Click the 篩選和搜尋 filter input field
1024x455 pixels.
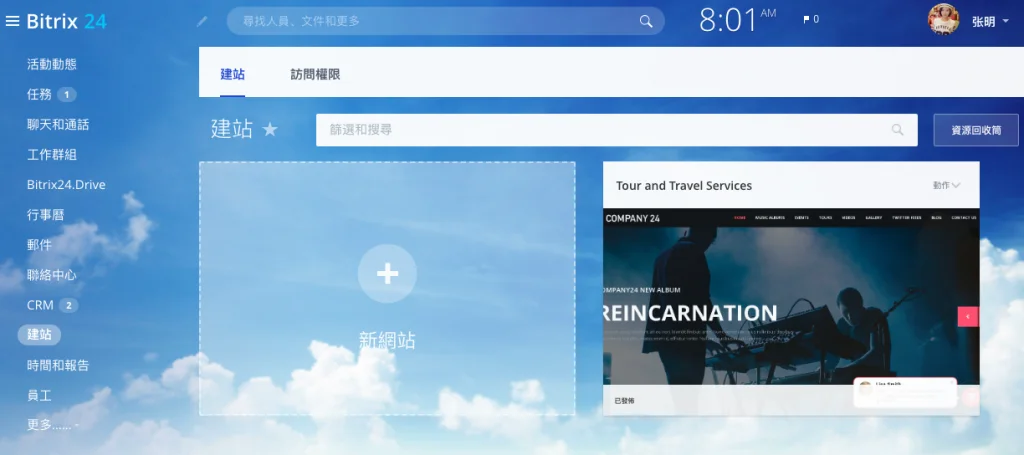616,130
